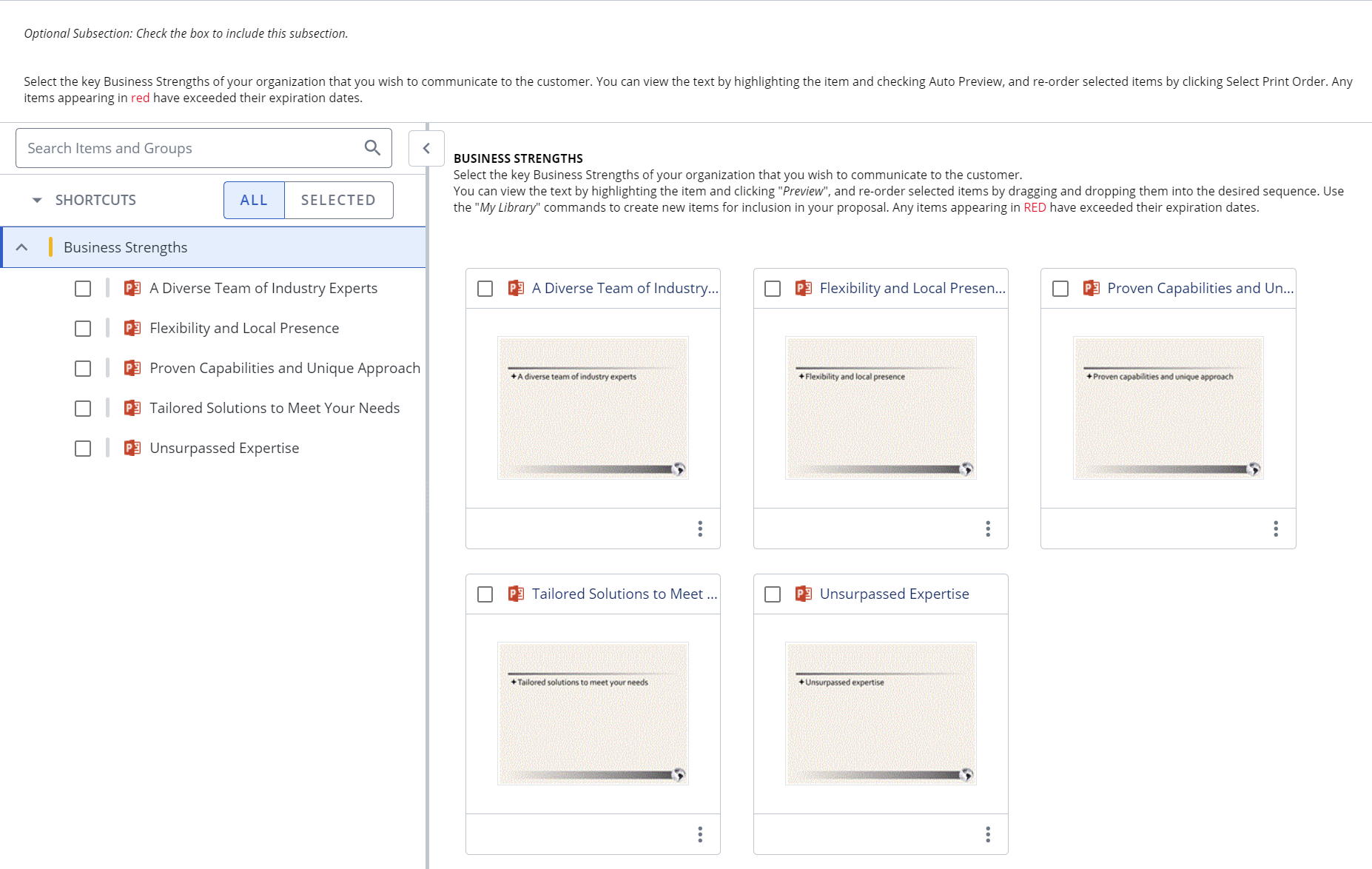Open more options menu on Unsurpassed Expertise card

(x=988, y=834)
